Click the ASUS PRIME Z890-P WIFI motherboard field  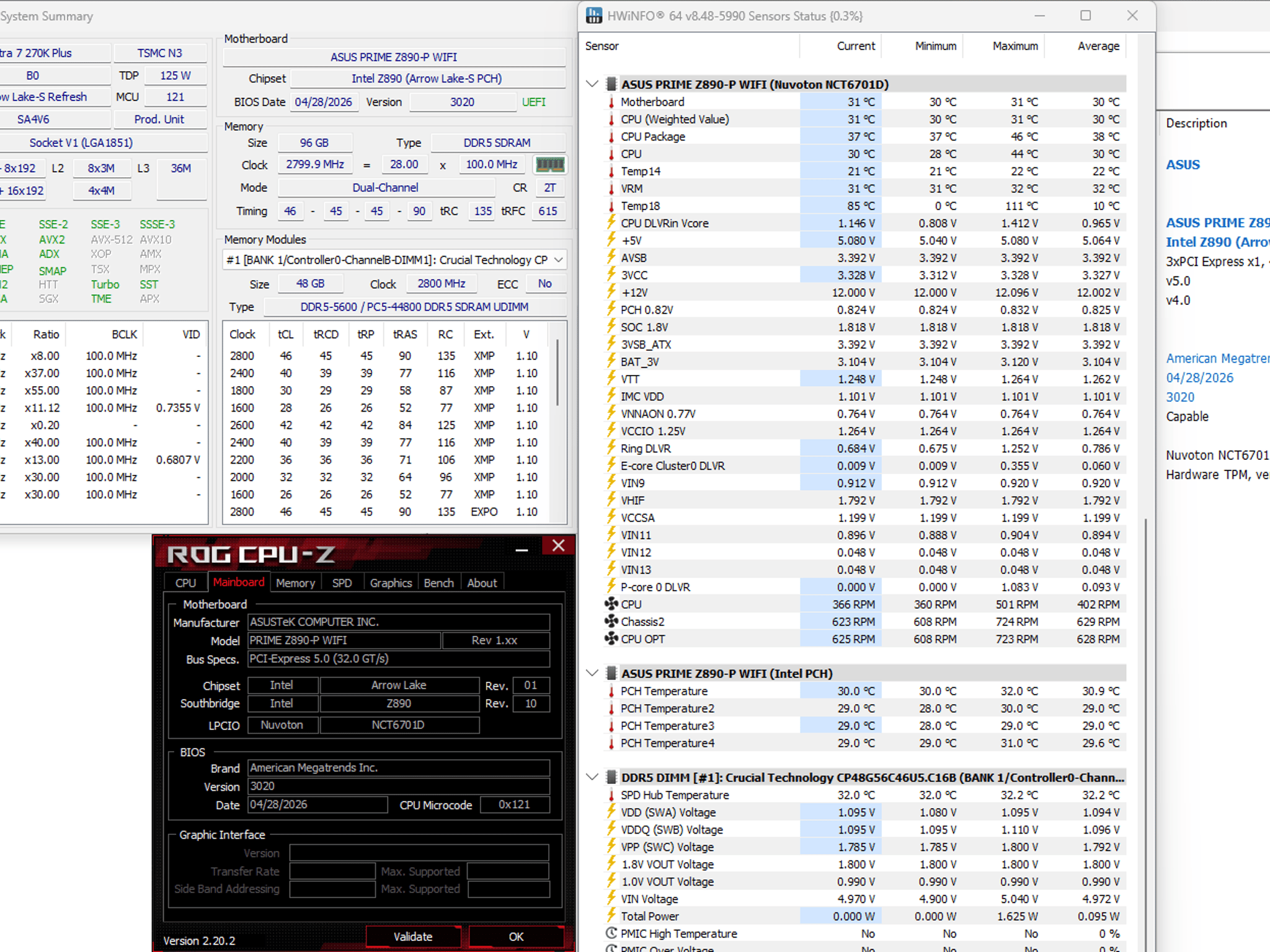tap(394, 57)
